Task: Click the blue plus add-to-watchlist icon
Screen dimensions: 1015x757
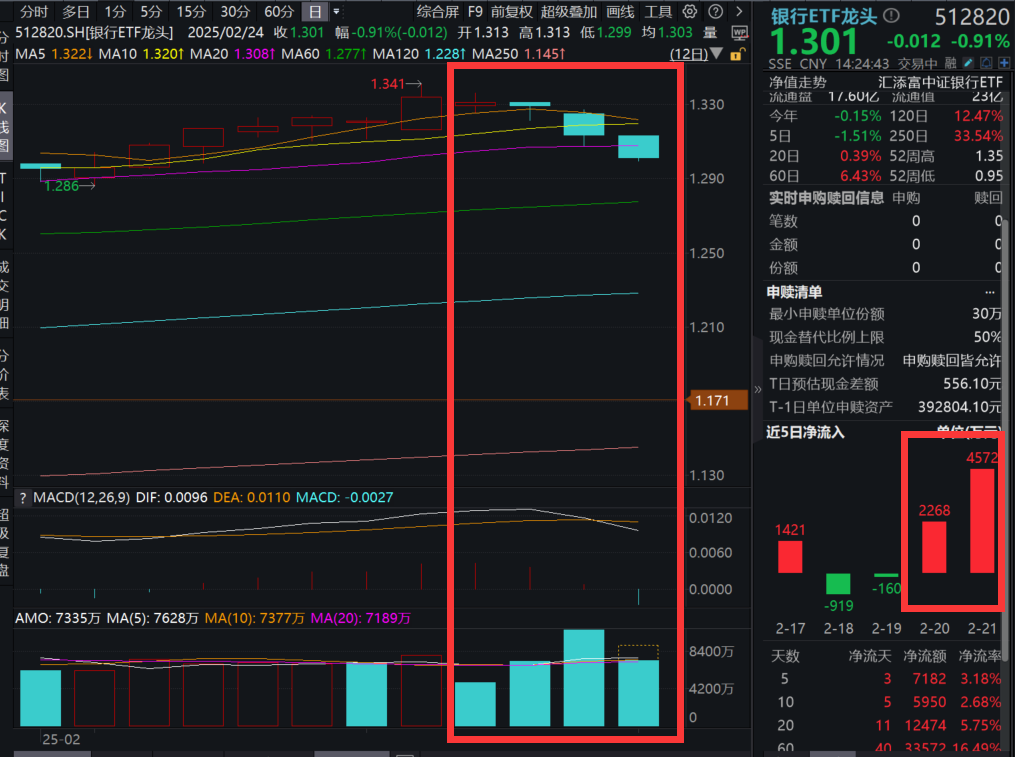Action: tap(1003, 63)
